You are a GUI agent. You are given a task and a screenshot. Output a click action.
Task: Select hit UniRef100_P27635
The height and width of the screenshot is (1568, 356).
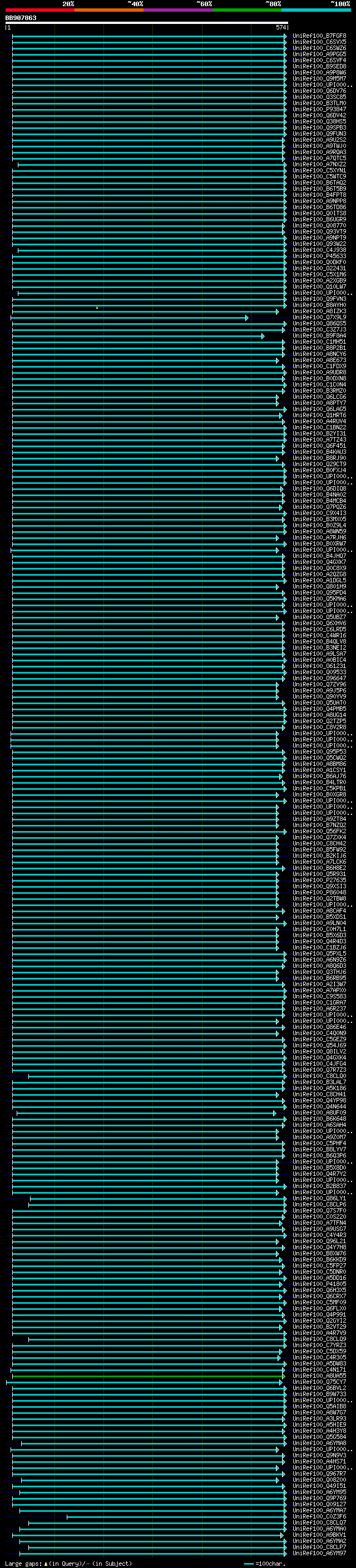[319, 880]
